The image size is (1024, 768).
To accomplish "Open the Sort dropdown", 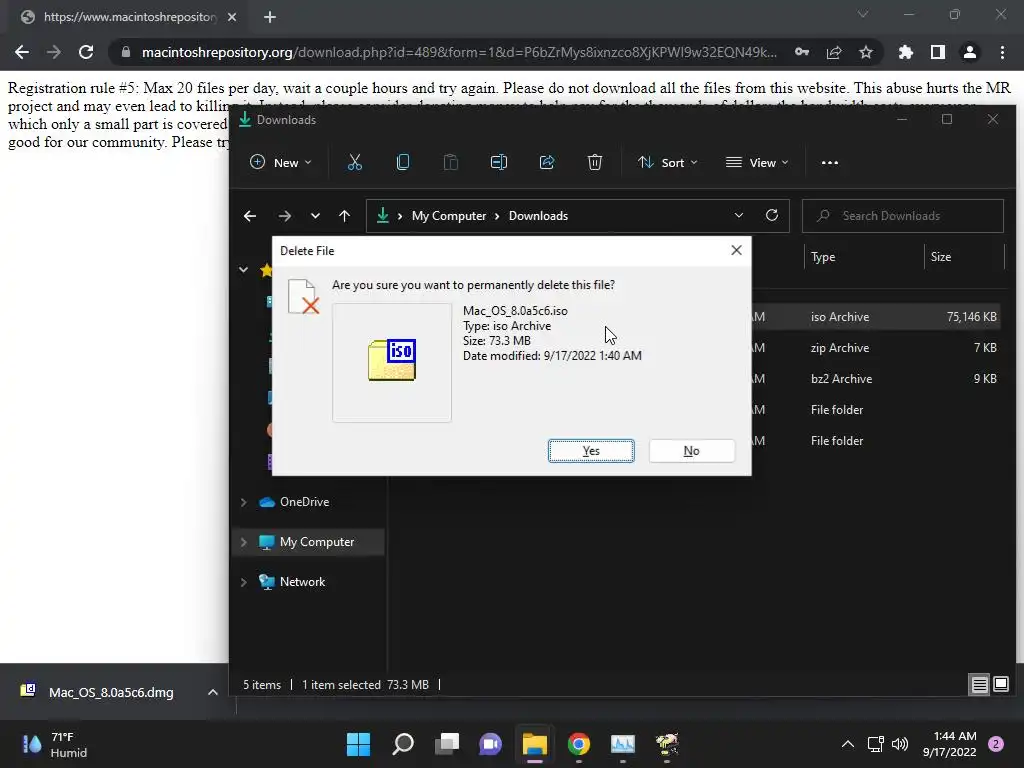I will [x=667, y=163].
